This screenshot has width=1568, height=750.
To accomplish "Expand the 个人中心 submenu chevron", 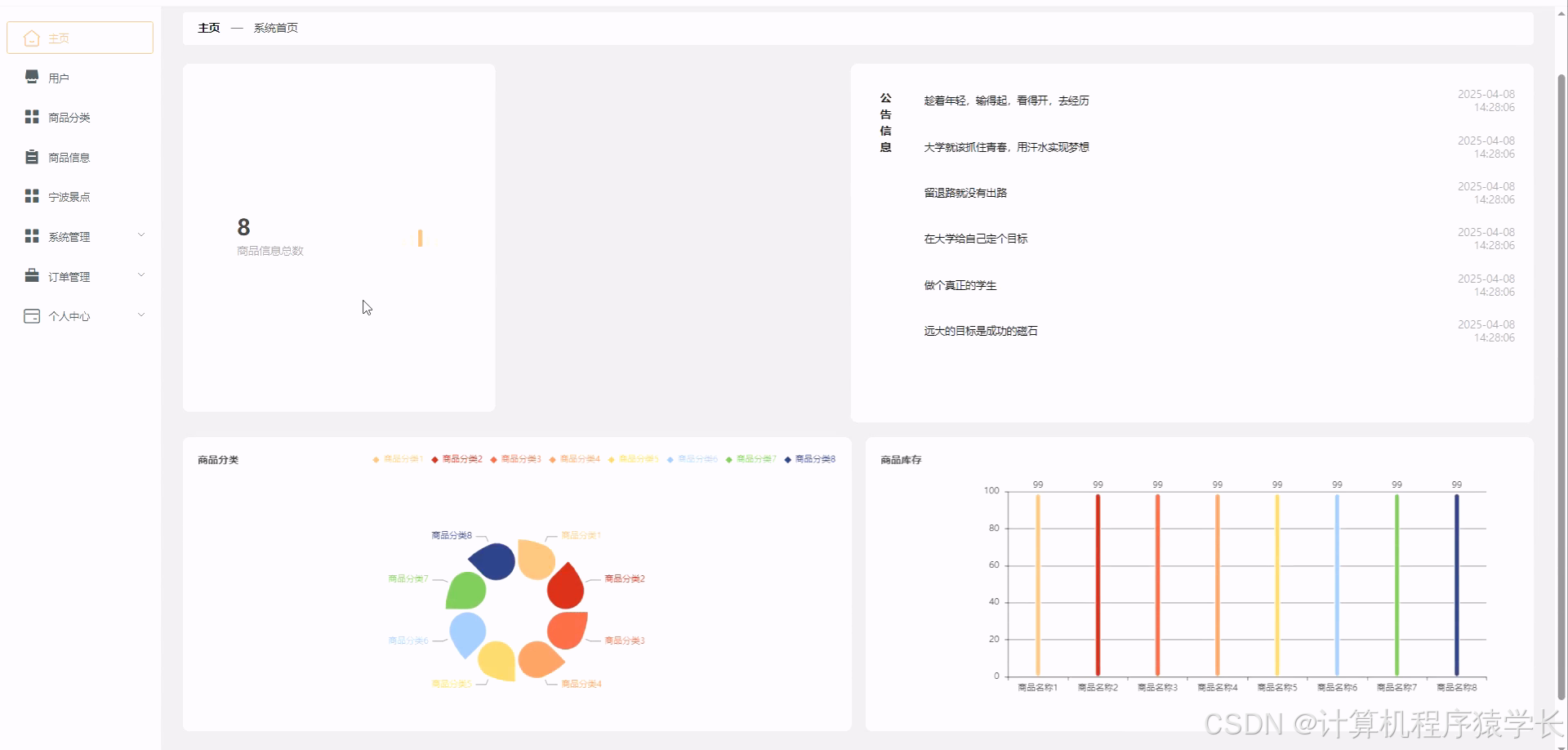I will (141, 315).
